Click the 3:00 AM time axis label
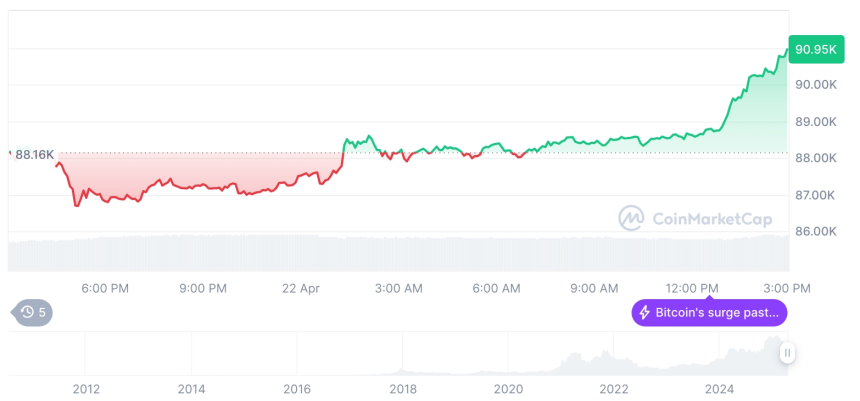The height and width of the screenshot is (401, 860). pyautogui.click(x=399, y=288)
